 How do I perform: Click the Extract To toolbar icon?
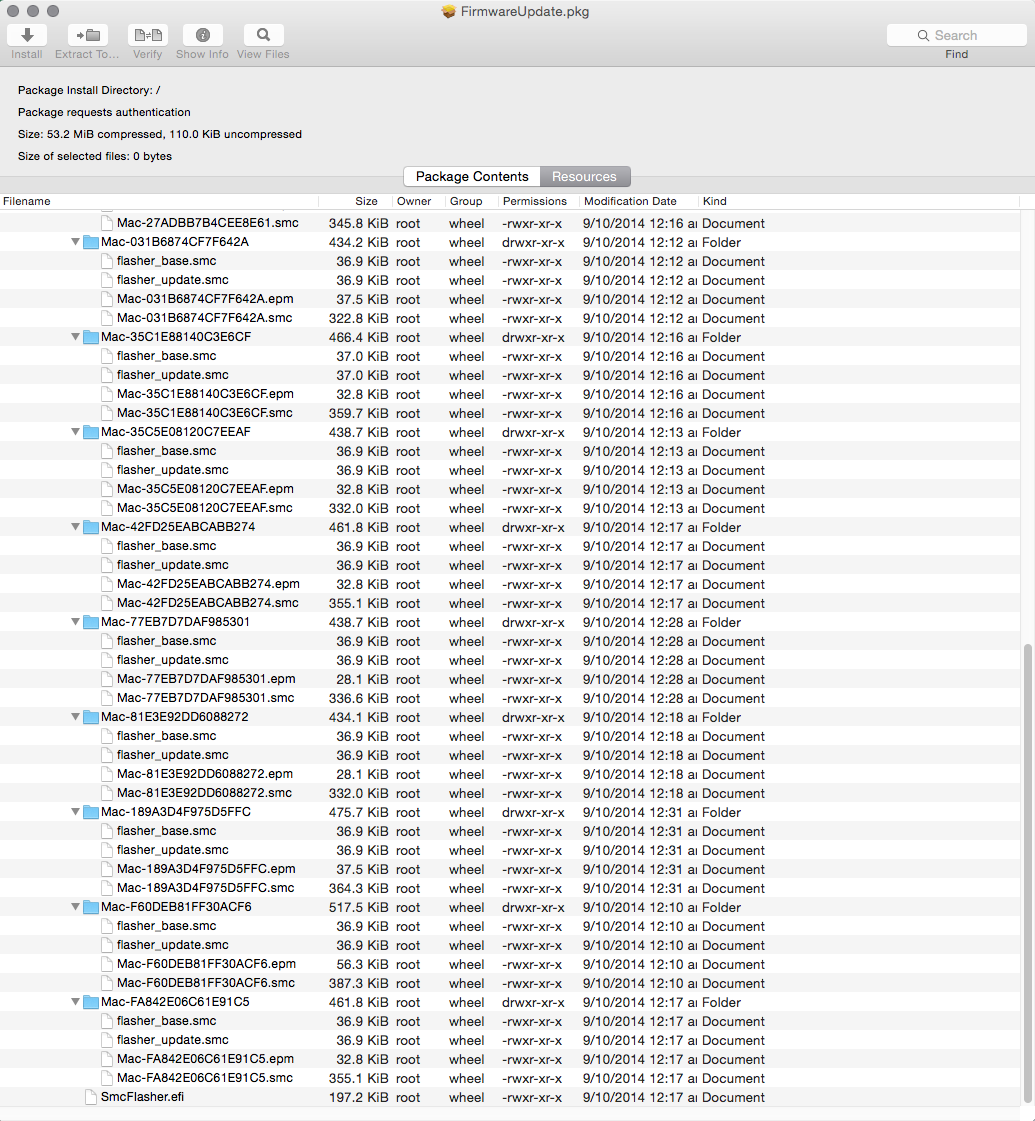[87, 34]
